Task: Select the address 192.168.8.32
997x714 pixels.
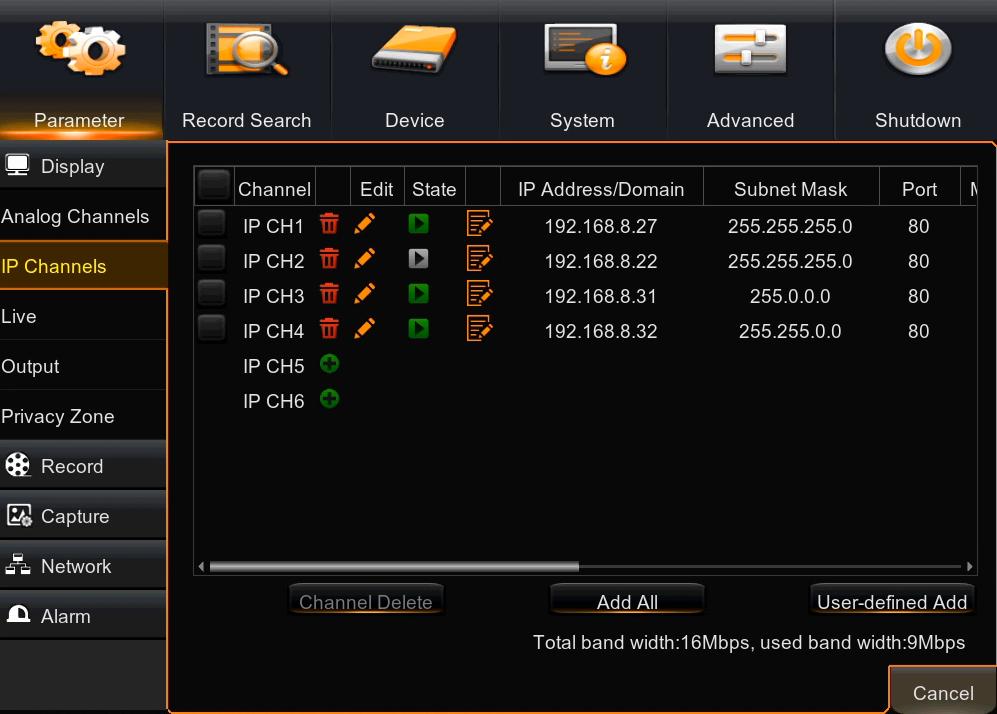Action: pyautogui.click(x=601, y=331)
